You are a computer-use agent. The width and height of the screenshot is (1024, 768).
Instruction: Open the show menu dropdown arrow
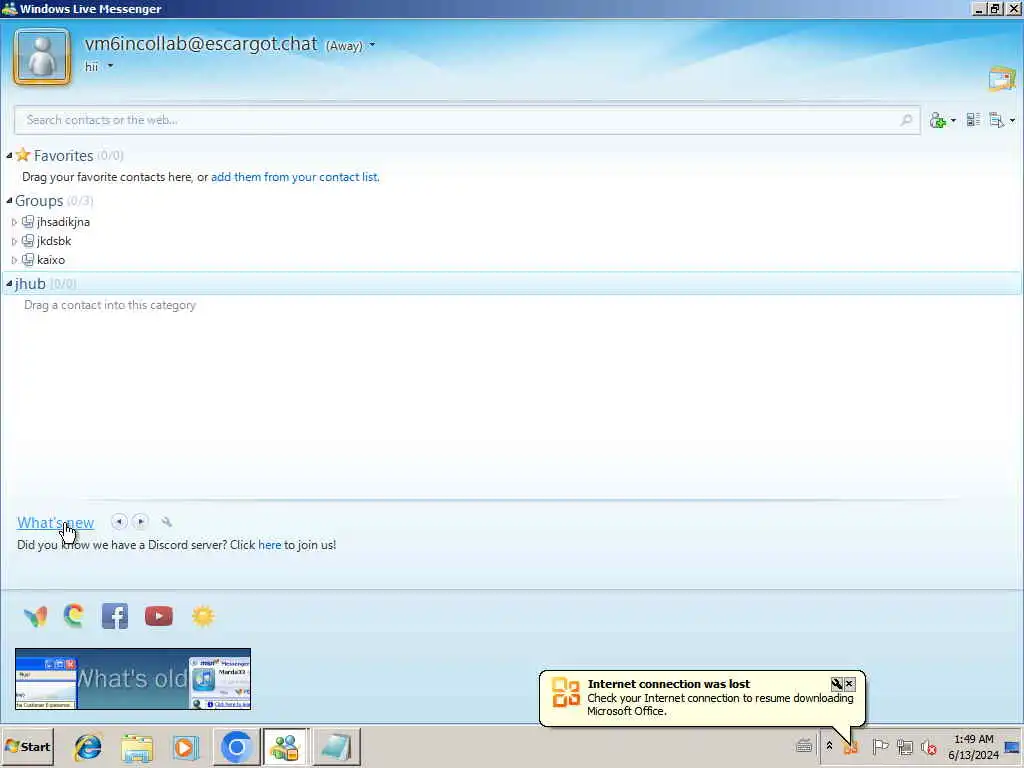[1012, 120]
